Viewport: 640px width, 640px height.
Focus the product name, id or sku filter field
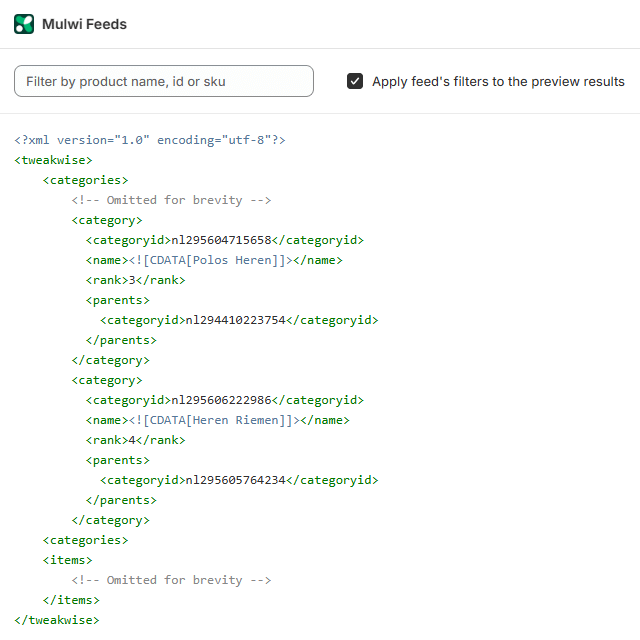164,81
